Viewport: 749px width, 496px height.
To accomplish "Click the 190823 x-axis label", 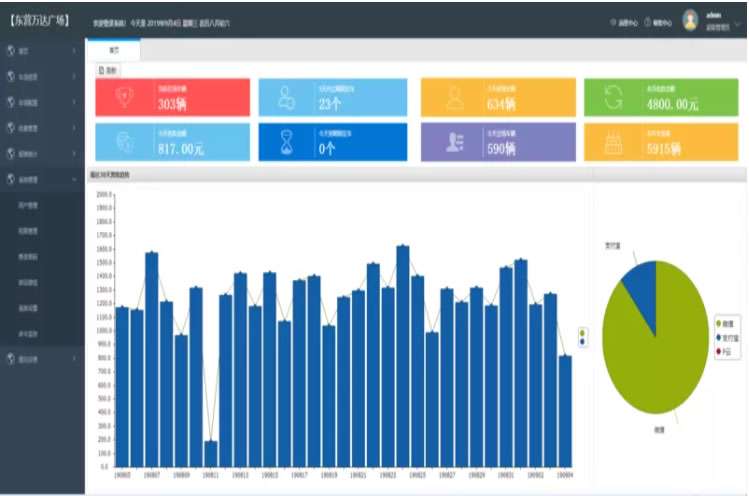I will [388, 475].
